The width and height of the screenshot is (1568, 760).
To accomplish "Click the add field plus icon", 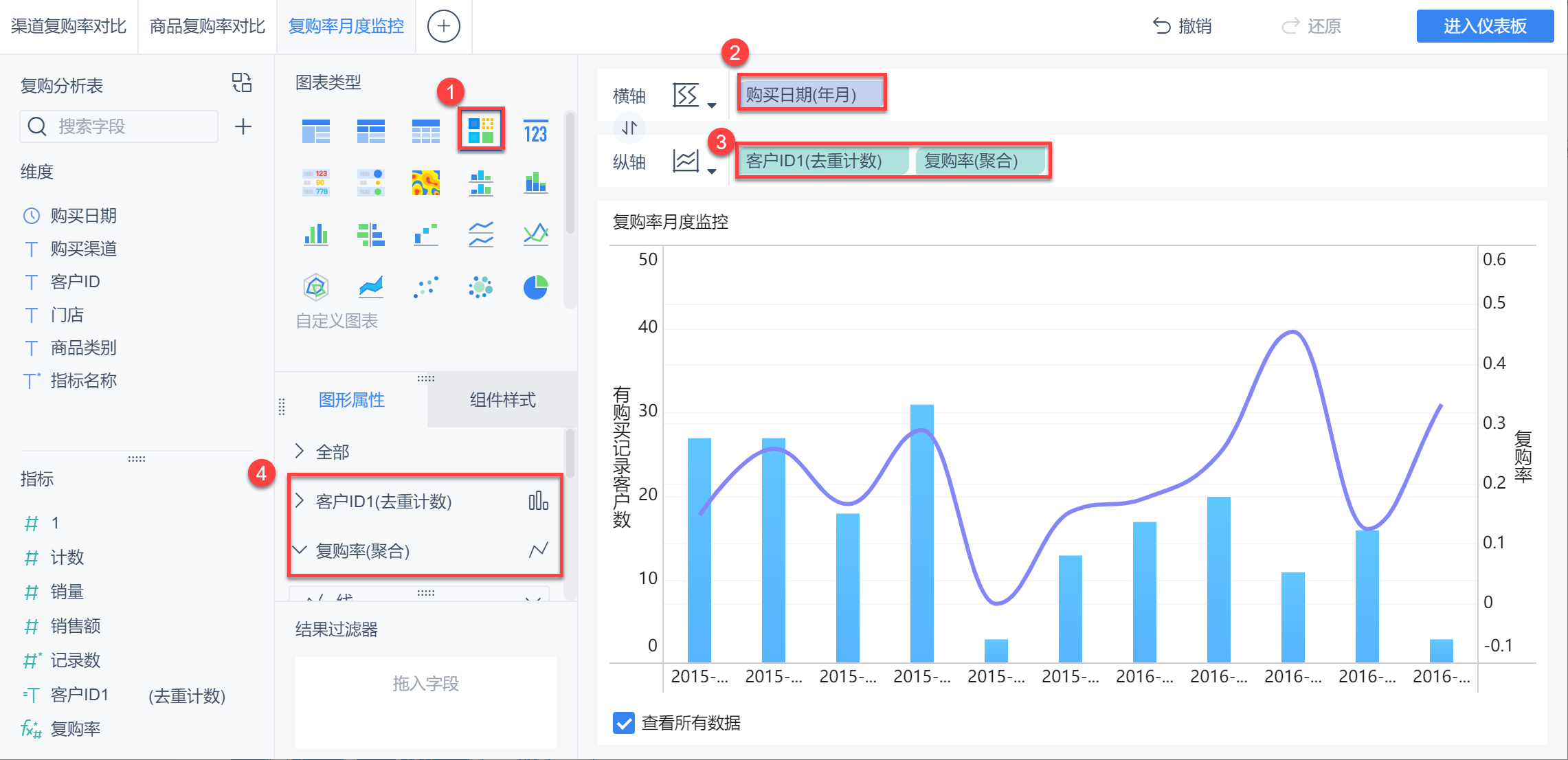I will pyautogui.click(x=243, y=126).
